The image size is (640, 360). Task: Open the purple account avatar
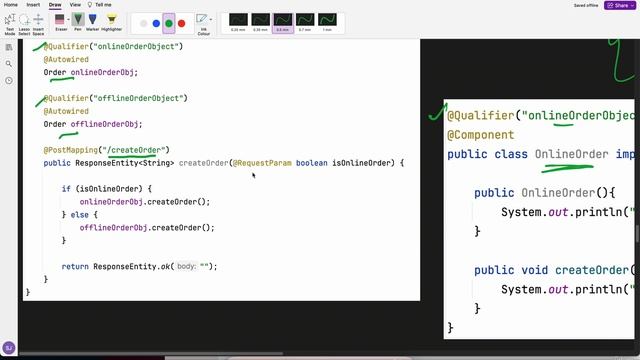pos(9,348)
